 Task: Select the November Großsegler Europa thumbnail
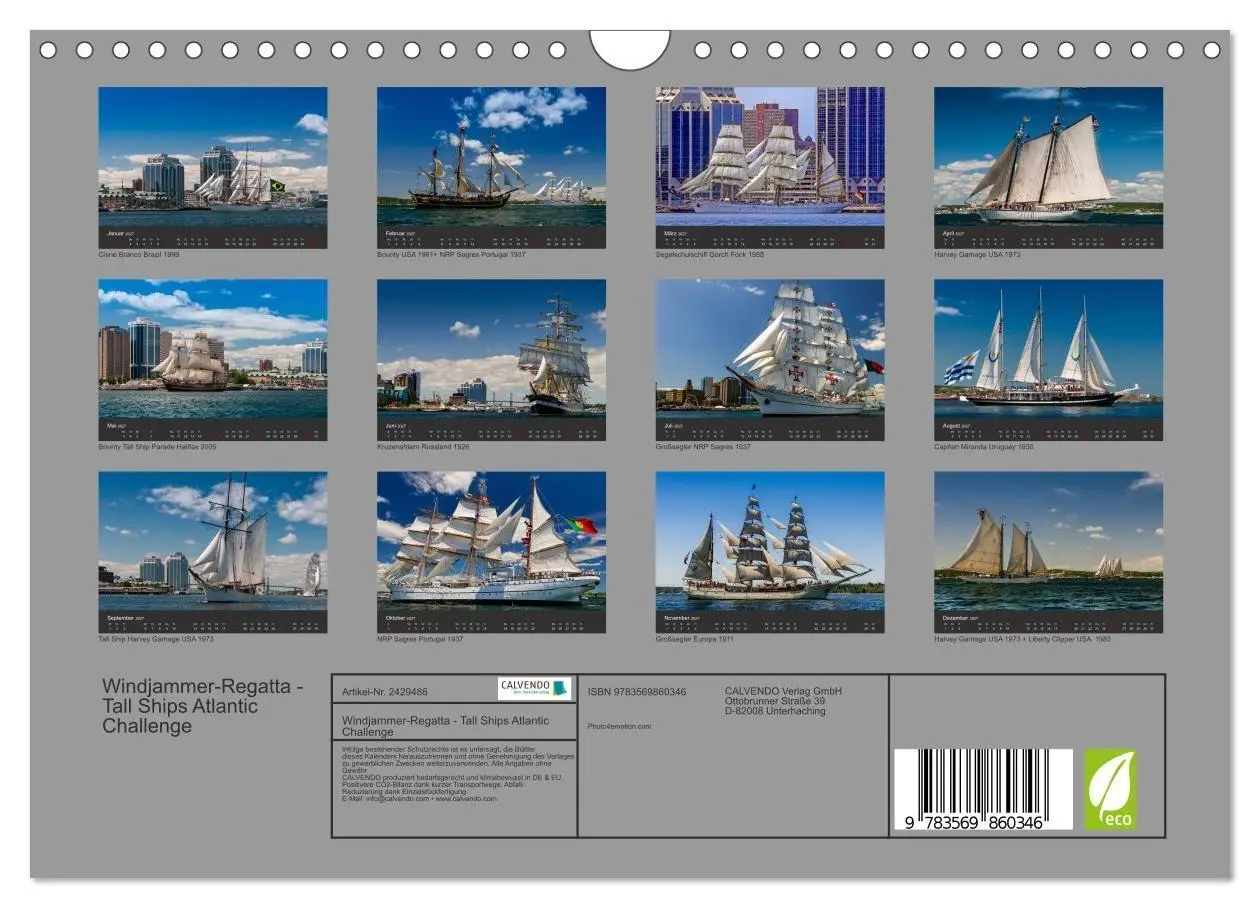click(x=770, y=552)
